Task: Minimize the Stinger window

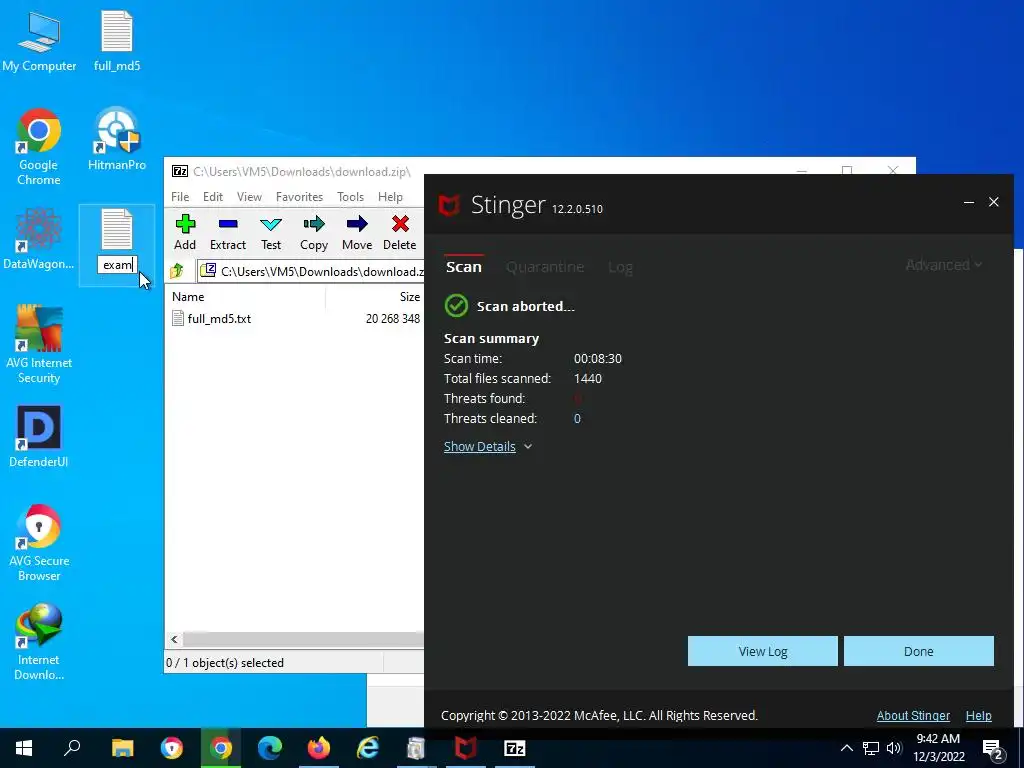Action: click(x=969, y=202)
